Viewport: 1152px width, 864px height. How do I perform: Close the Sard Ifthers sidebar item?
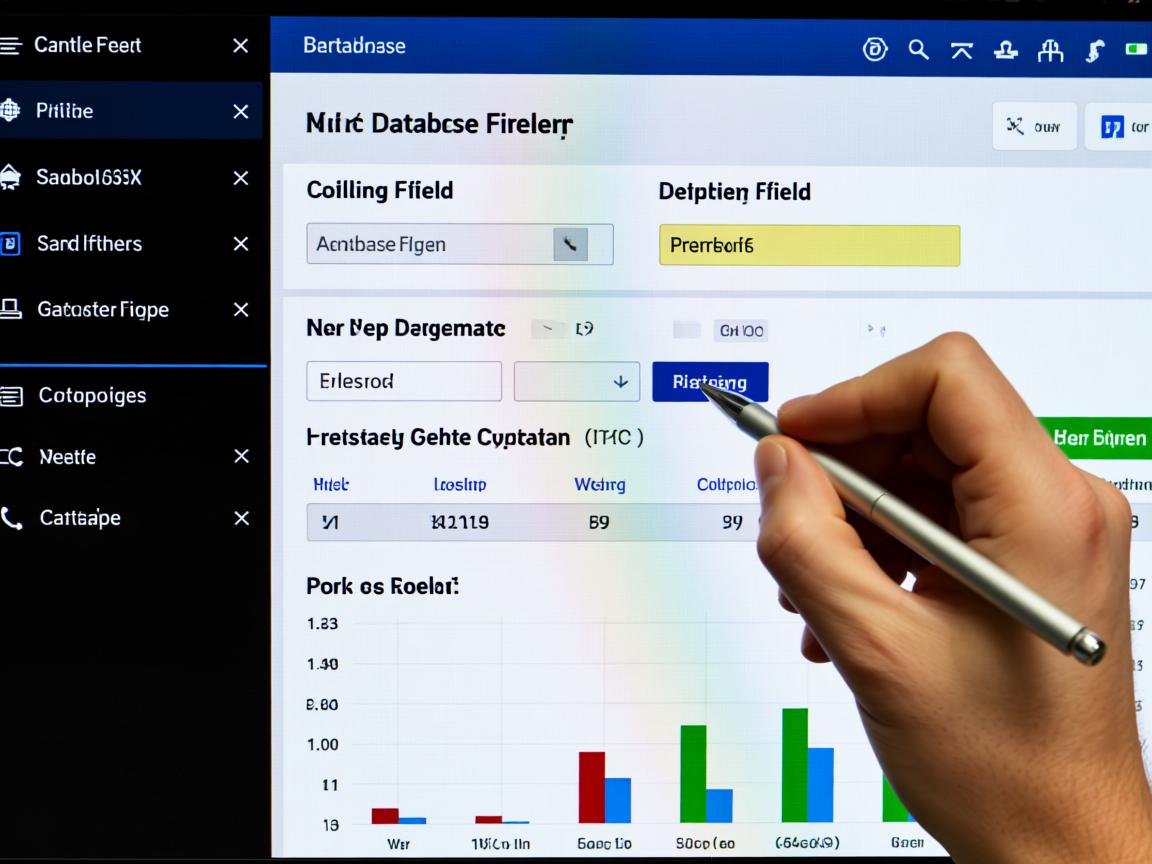tap(241, 244)
